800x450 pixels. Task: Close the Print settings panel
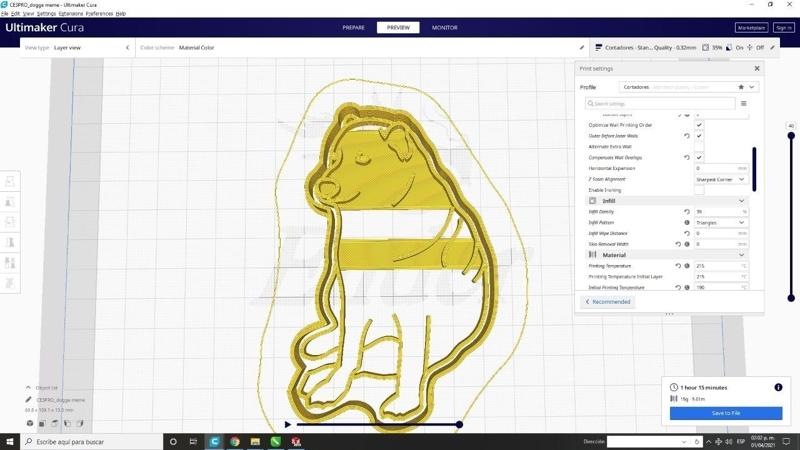point(757,68)
